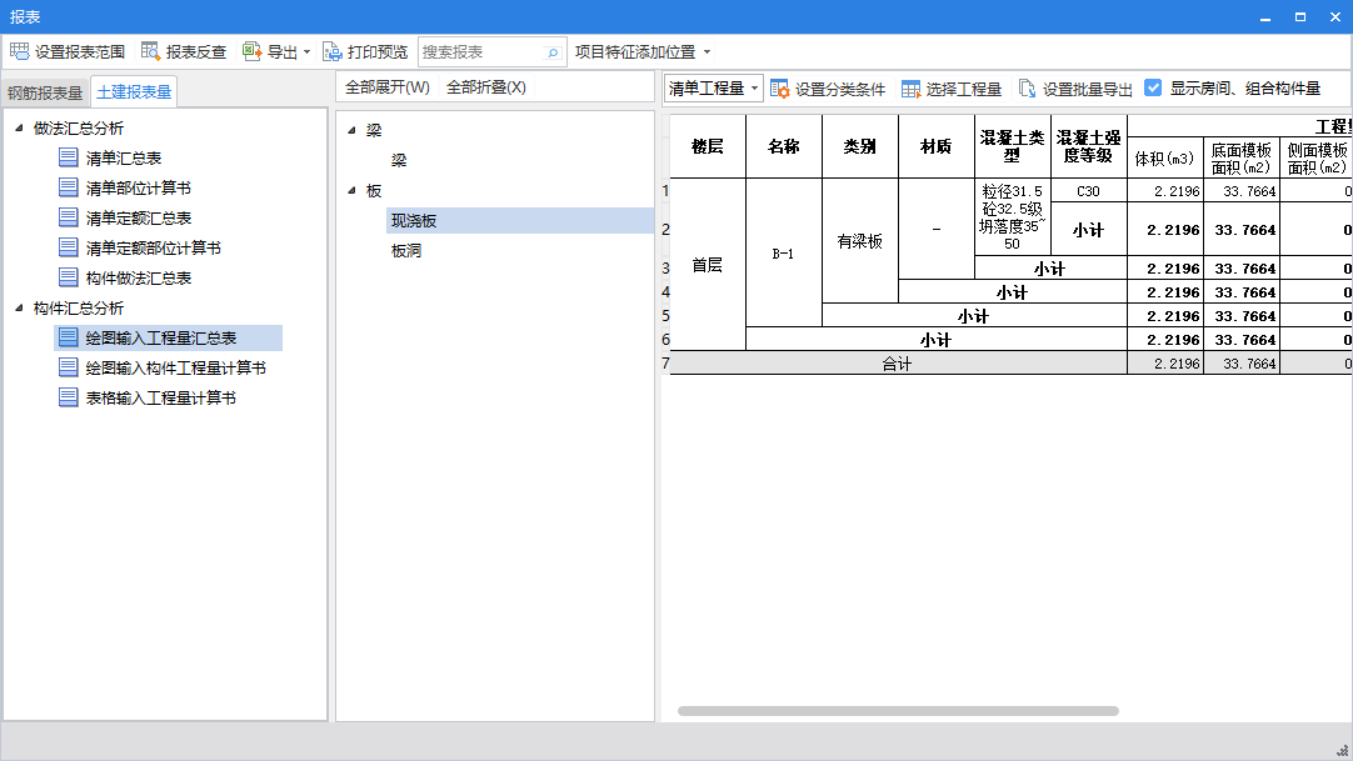Click the 选择工程量 icon

click(x=910, y=89)
